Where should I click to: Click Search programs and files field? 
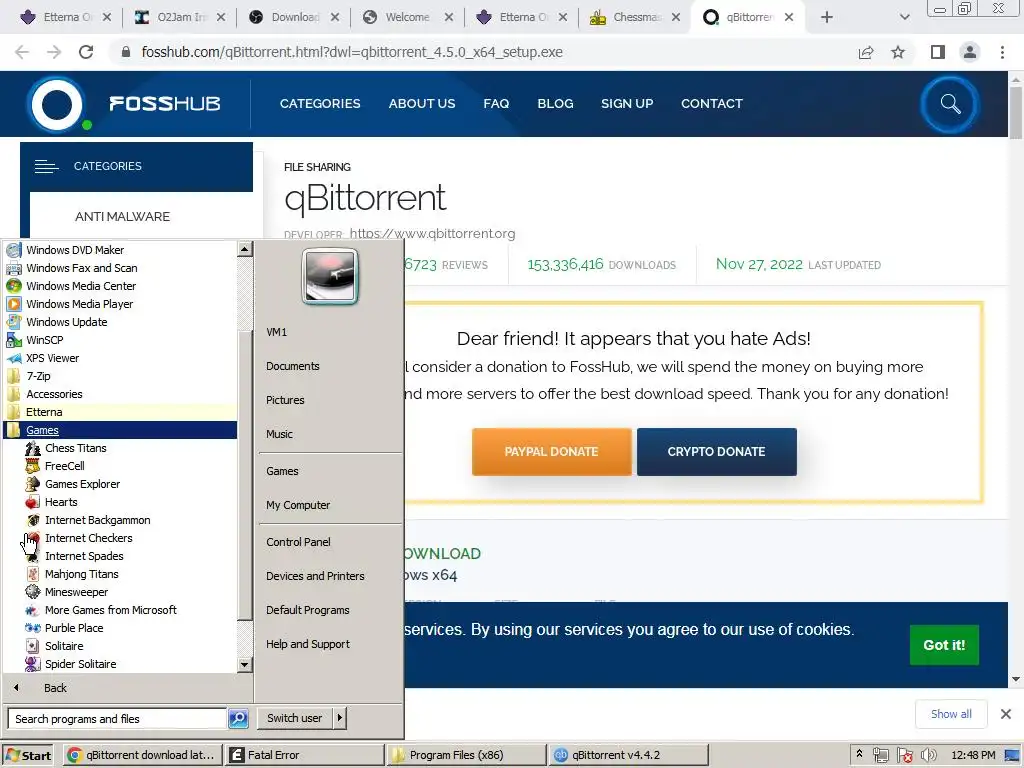pos(118,718)
